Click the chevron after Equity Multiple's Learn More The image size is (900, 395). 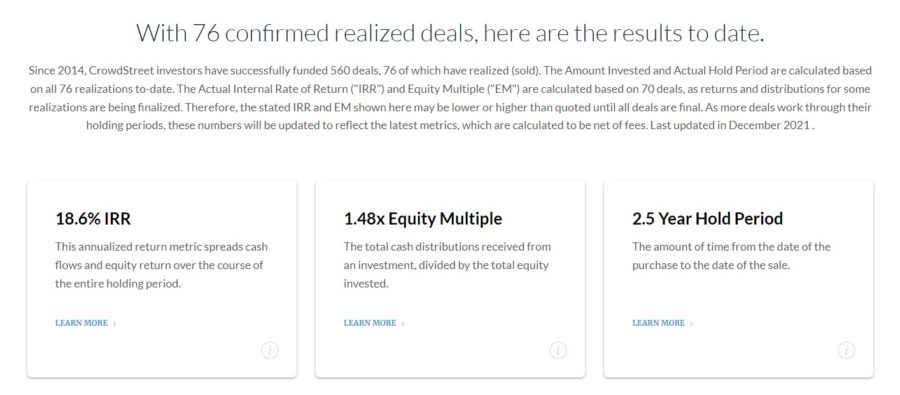402,324
